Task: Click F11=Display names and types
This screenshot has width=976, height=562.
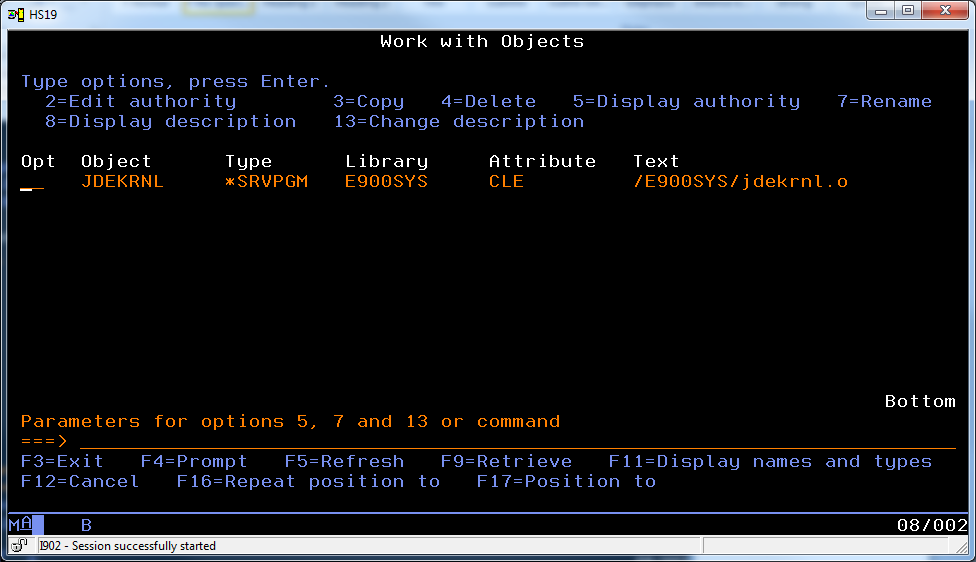Action: pos(770,461)
